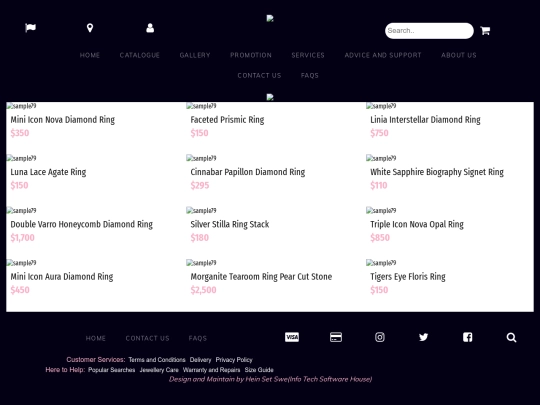This screenshot has height=405, width=540.
Task: Open the Catalogue menu item
Action: coord(140,55)
